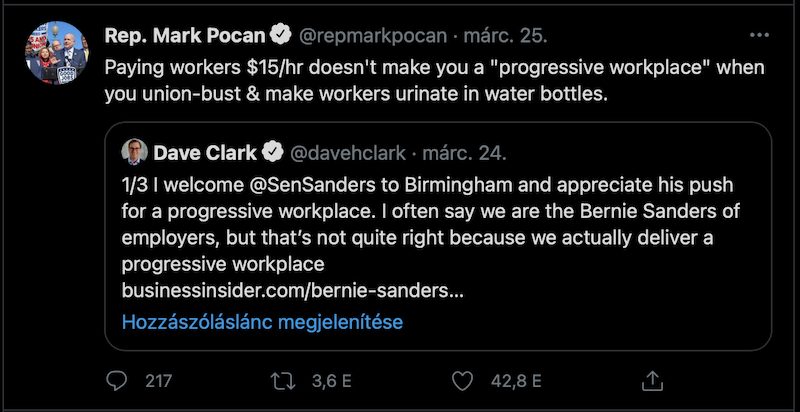Click Hozzászóláslánc megjelenítése to show thread

click(262, 322)
